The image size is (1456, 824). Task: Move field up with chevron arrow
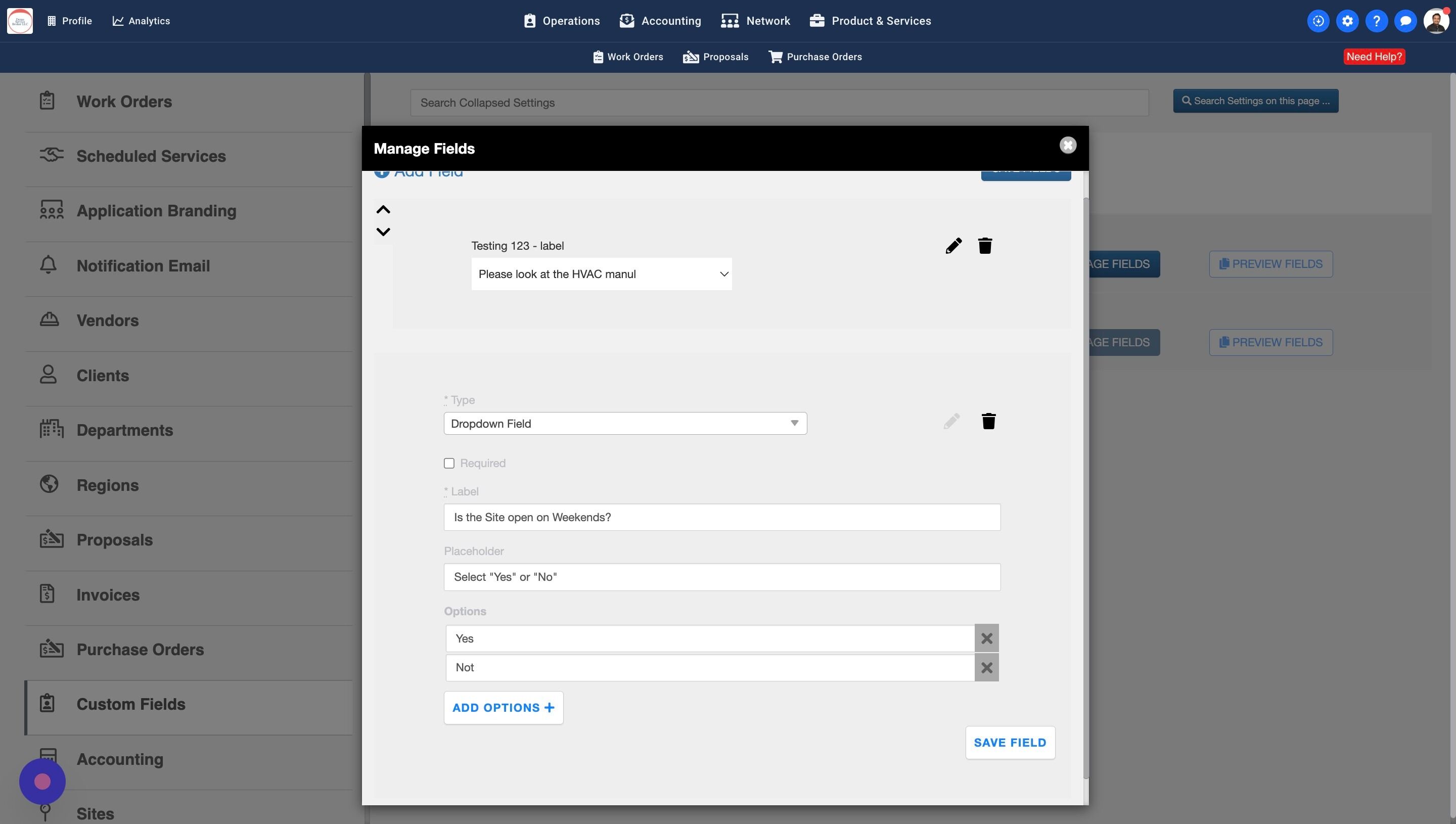(383, 210)
